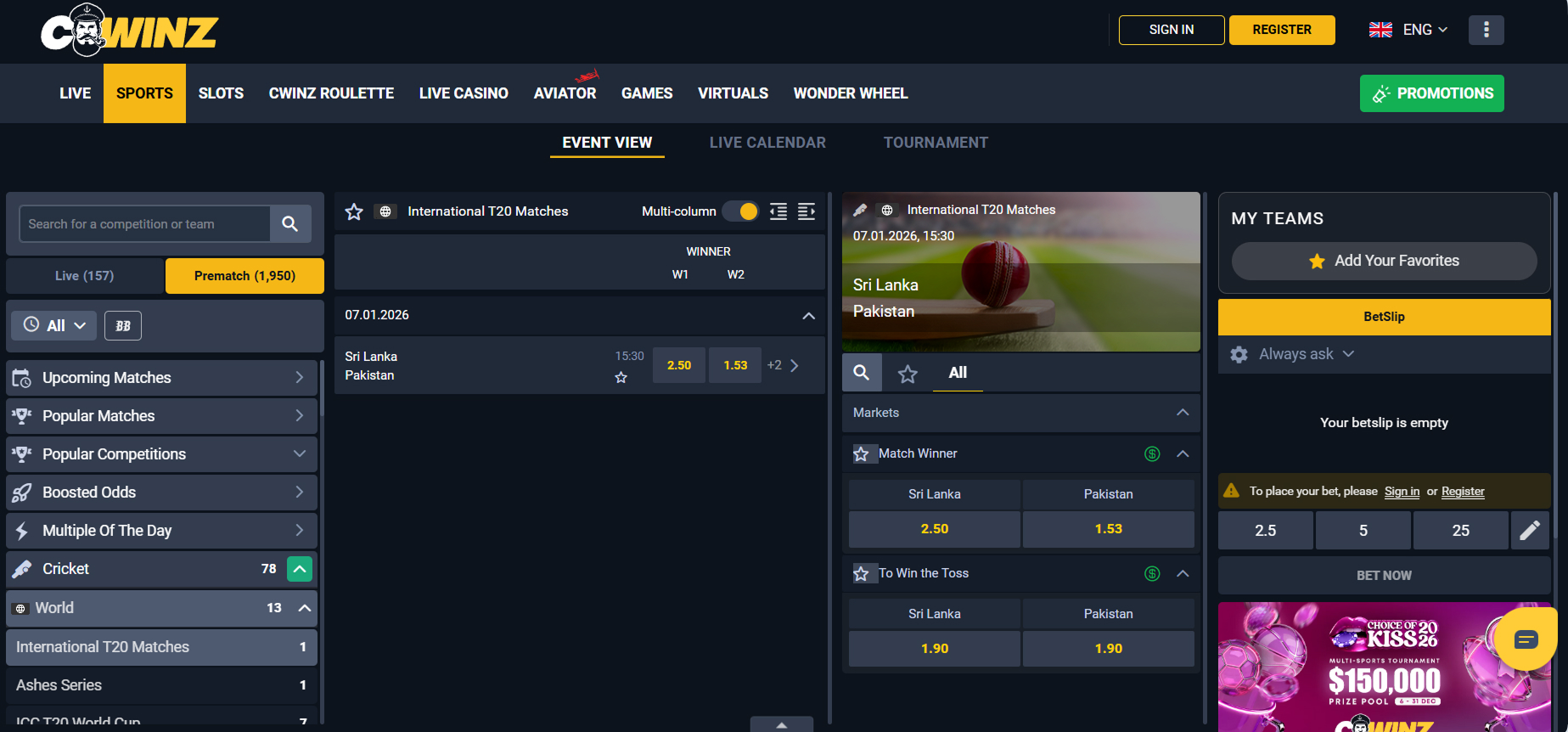Screen dimensions: 1568x732
Task: Collapse the Cricket sport section
Action: 300,569
